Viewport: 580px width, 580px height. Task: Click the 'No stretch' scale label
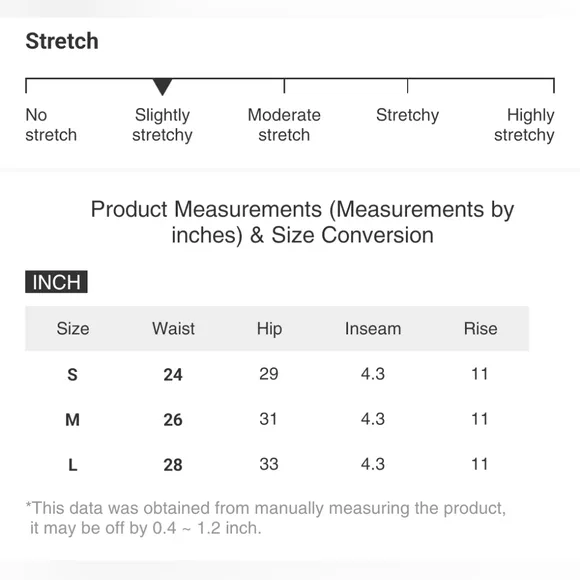51,125
